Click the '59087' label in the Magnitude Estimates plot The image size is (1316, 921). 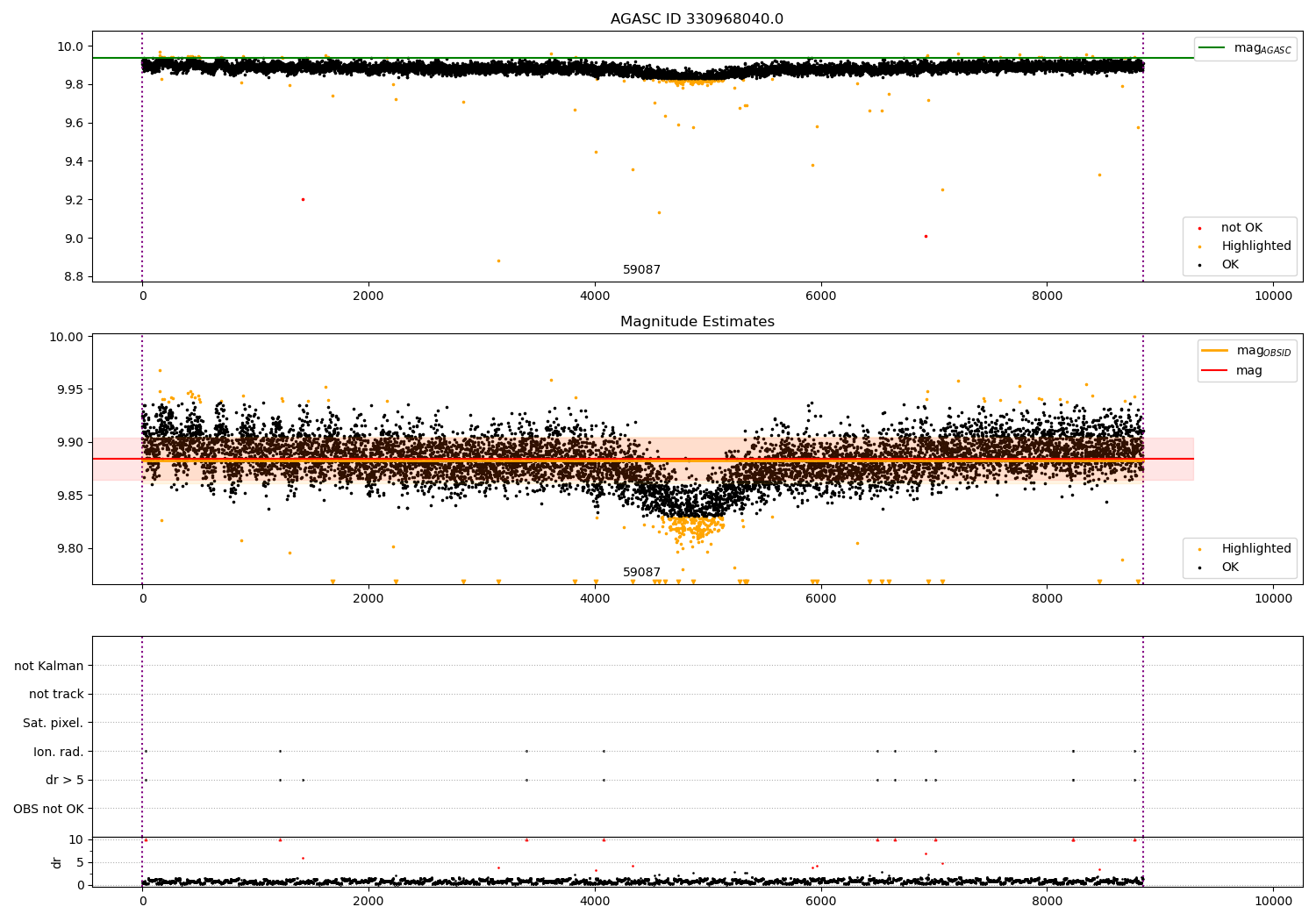(641, 573)
